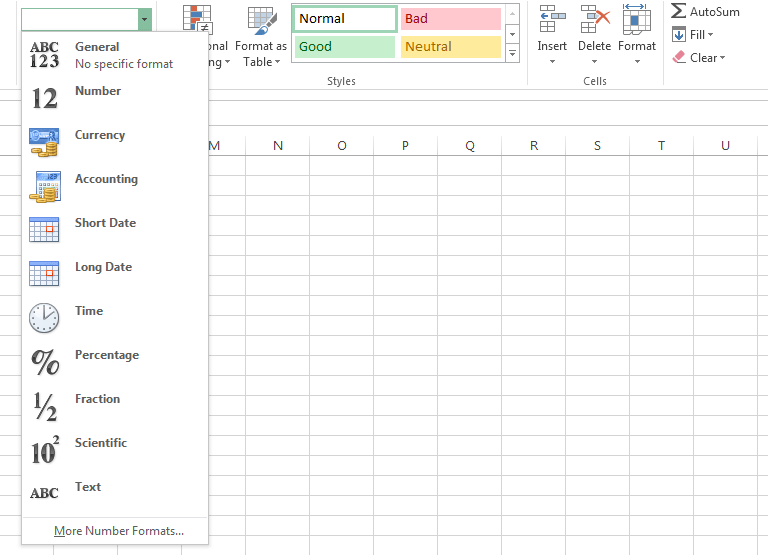The width and height of the screenshot is (768, 555).
Task: Show next row of cell styles
Action: (512, 34)
